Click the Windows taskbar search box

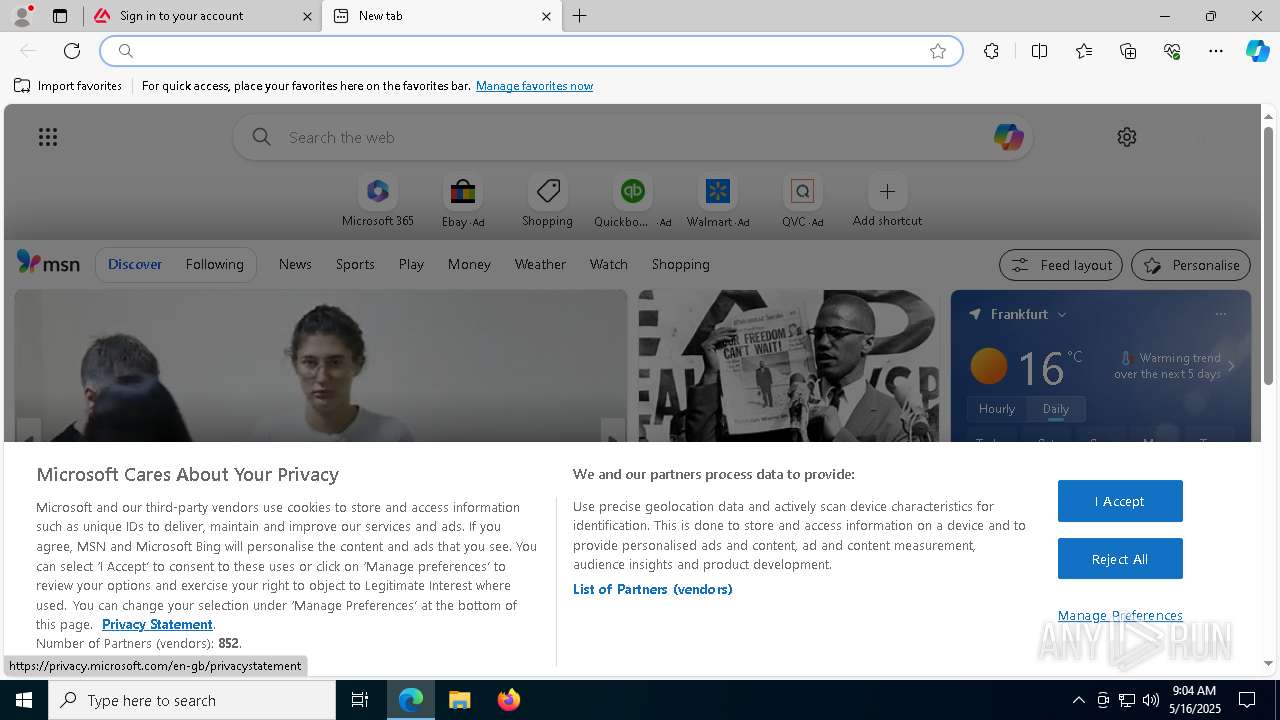(192, 700)
